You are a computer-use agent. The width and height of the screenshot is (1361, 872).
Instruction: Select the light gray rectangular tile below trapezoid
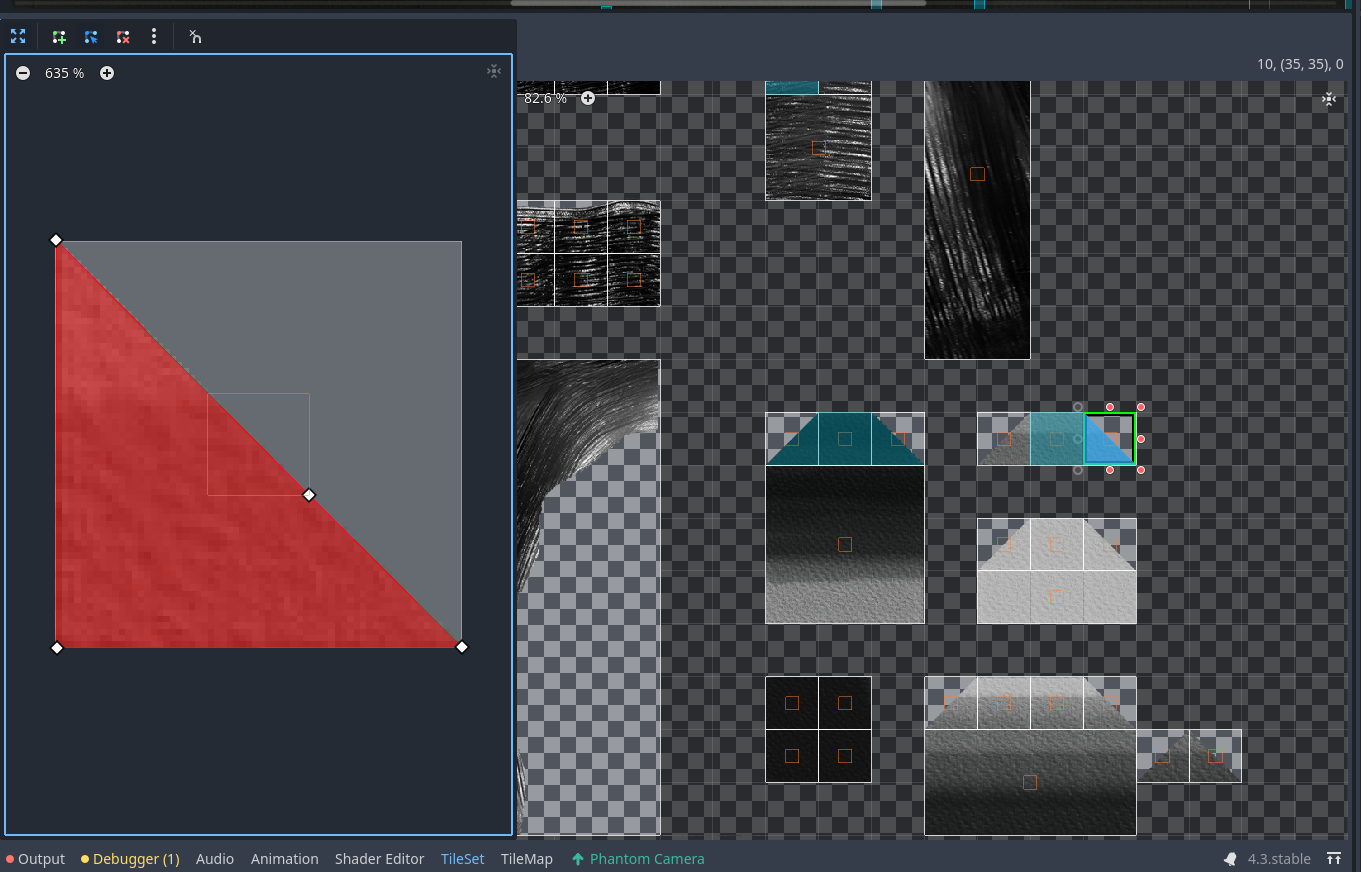pos(1057,597)
